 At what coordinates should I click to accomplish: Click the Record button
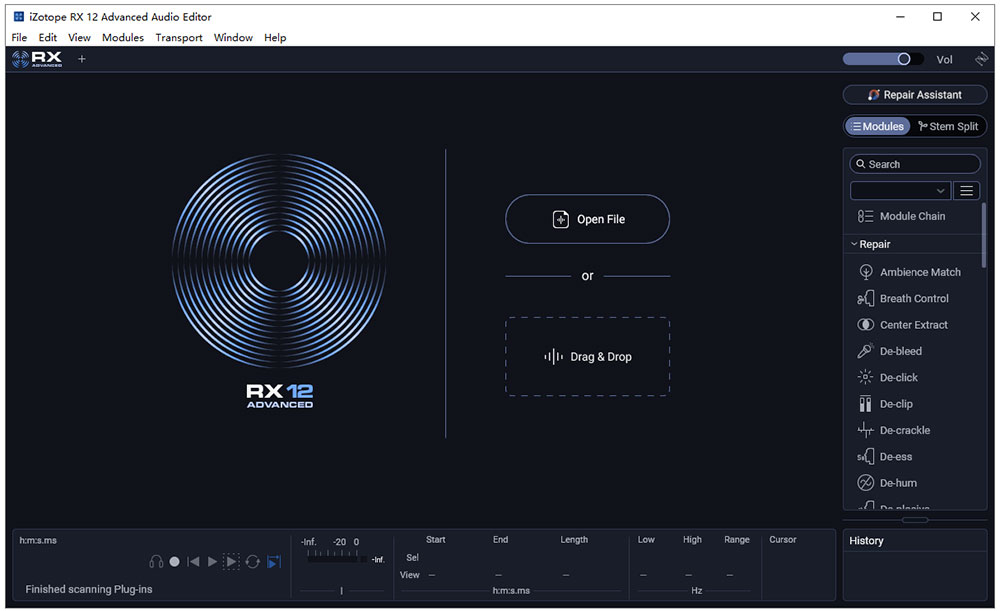click(174, 562)
